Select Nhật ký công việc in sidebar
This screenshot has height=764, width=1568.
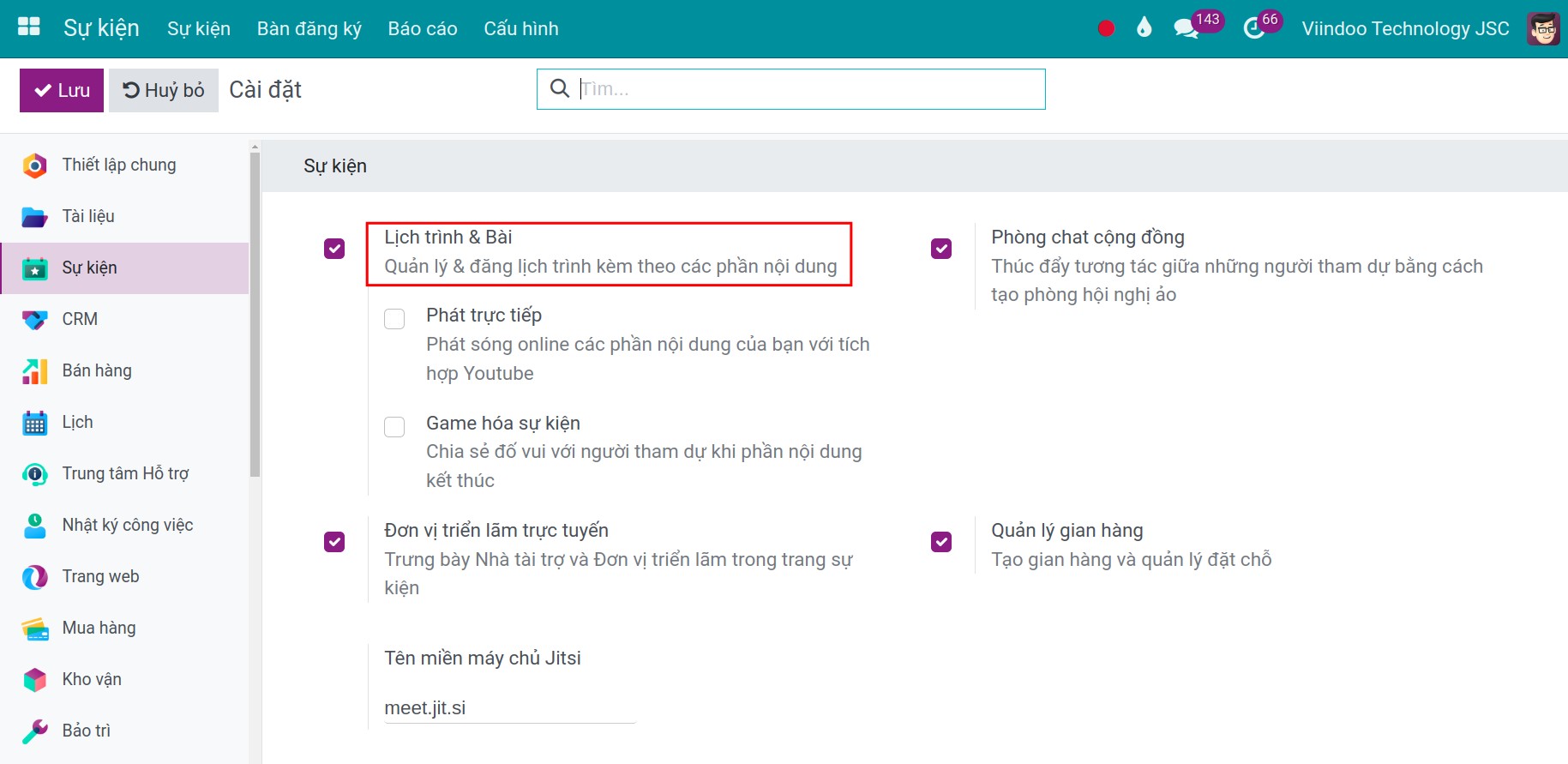coord(124,526)
